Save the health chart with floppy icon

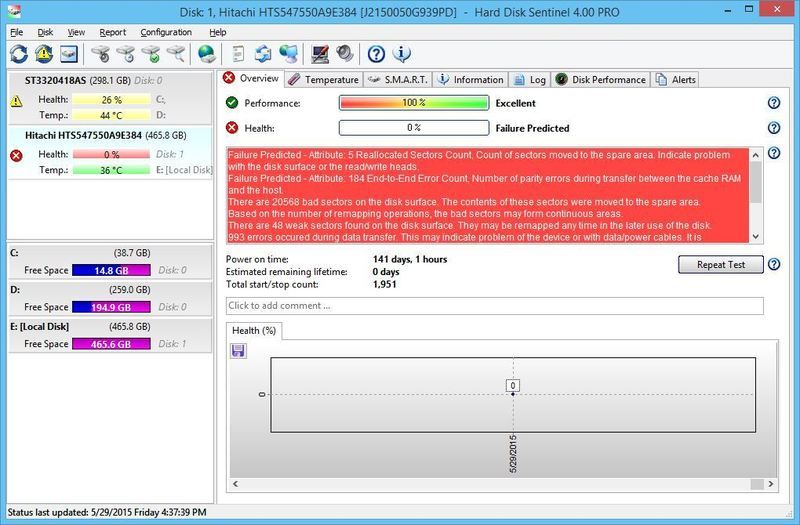point(238,351)
